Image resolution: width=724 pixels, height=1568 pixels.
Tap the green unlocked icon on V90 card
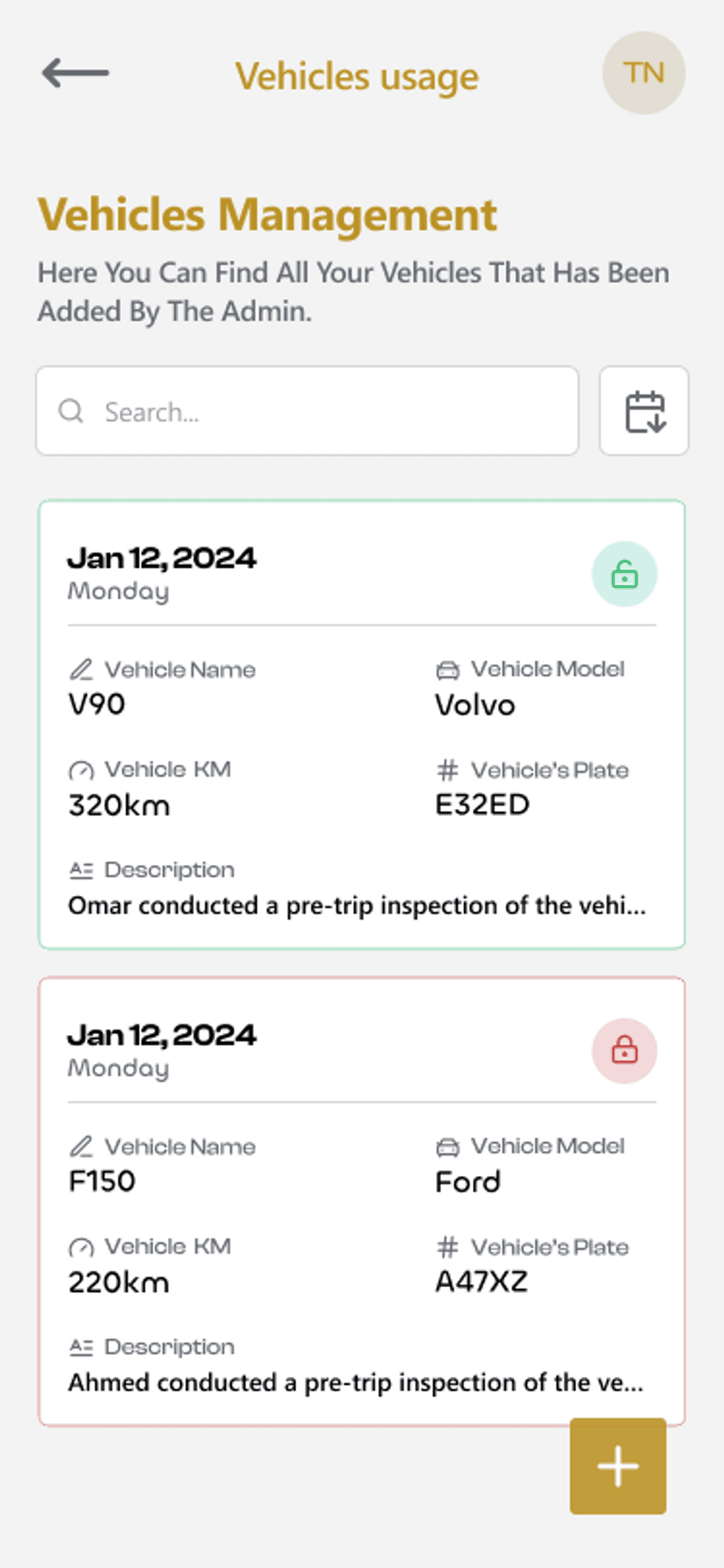click(x=624, y=574)
